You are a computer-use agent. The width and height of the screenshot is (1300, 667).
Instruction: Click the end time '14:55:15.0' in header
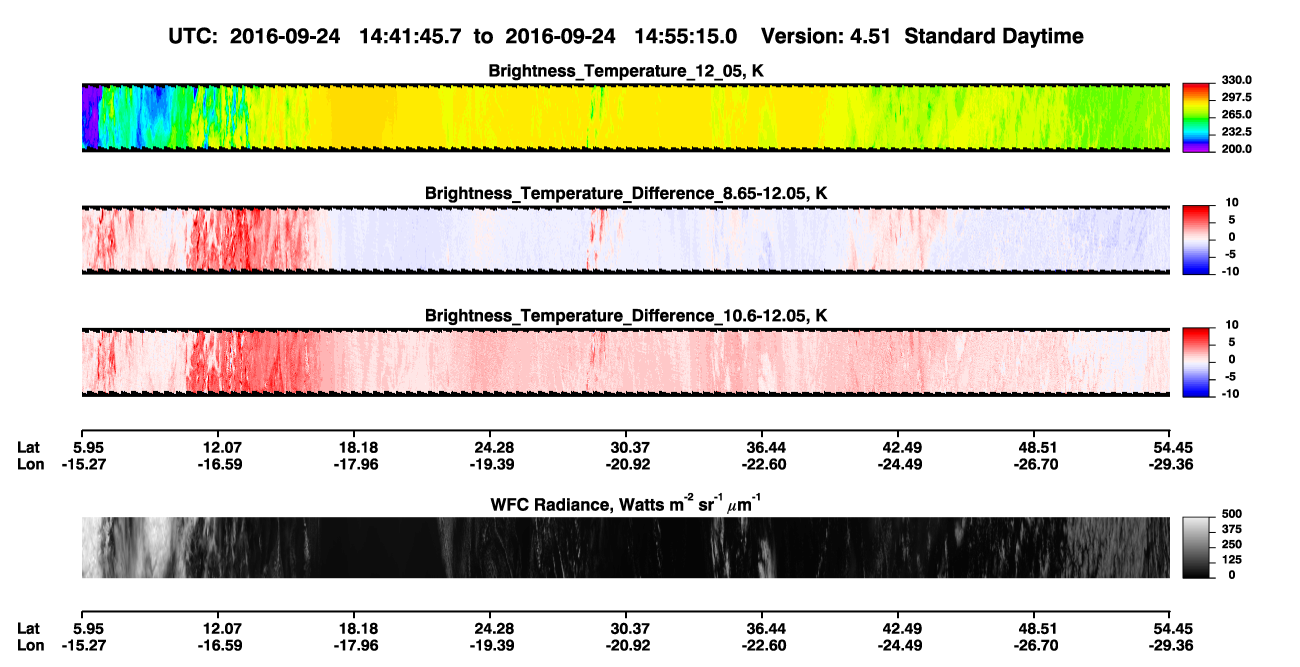(684, 36)
